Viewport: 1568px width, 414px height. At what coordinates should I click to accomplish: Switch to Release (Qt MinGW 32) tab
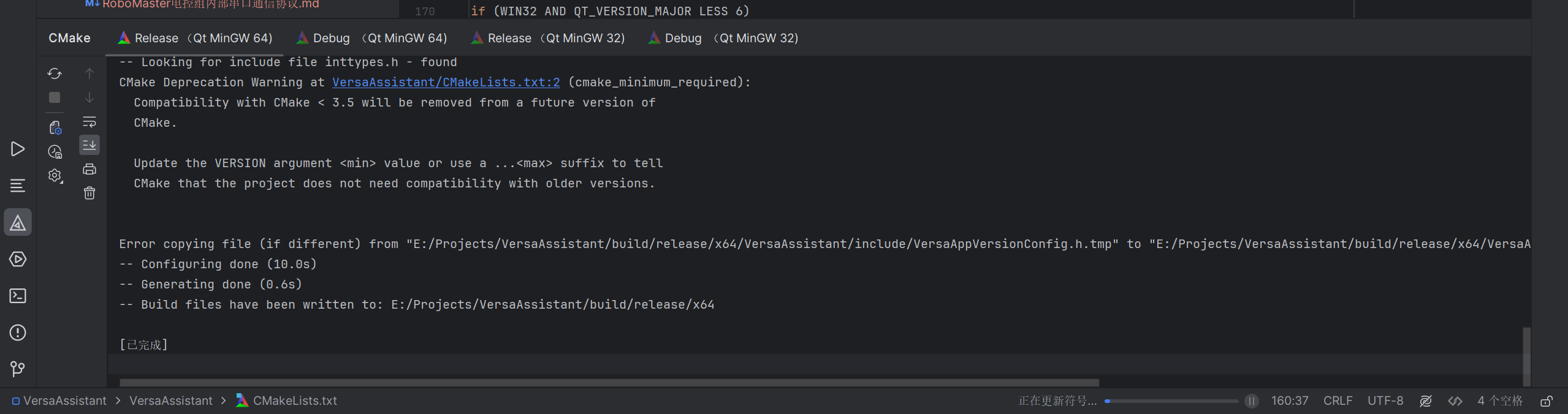pos(548,38)
